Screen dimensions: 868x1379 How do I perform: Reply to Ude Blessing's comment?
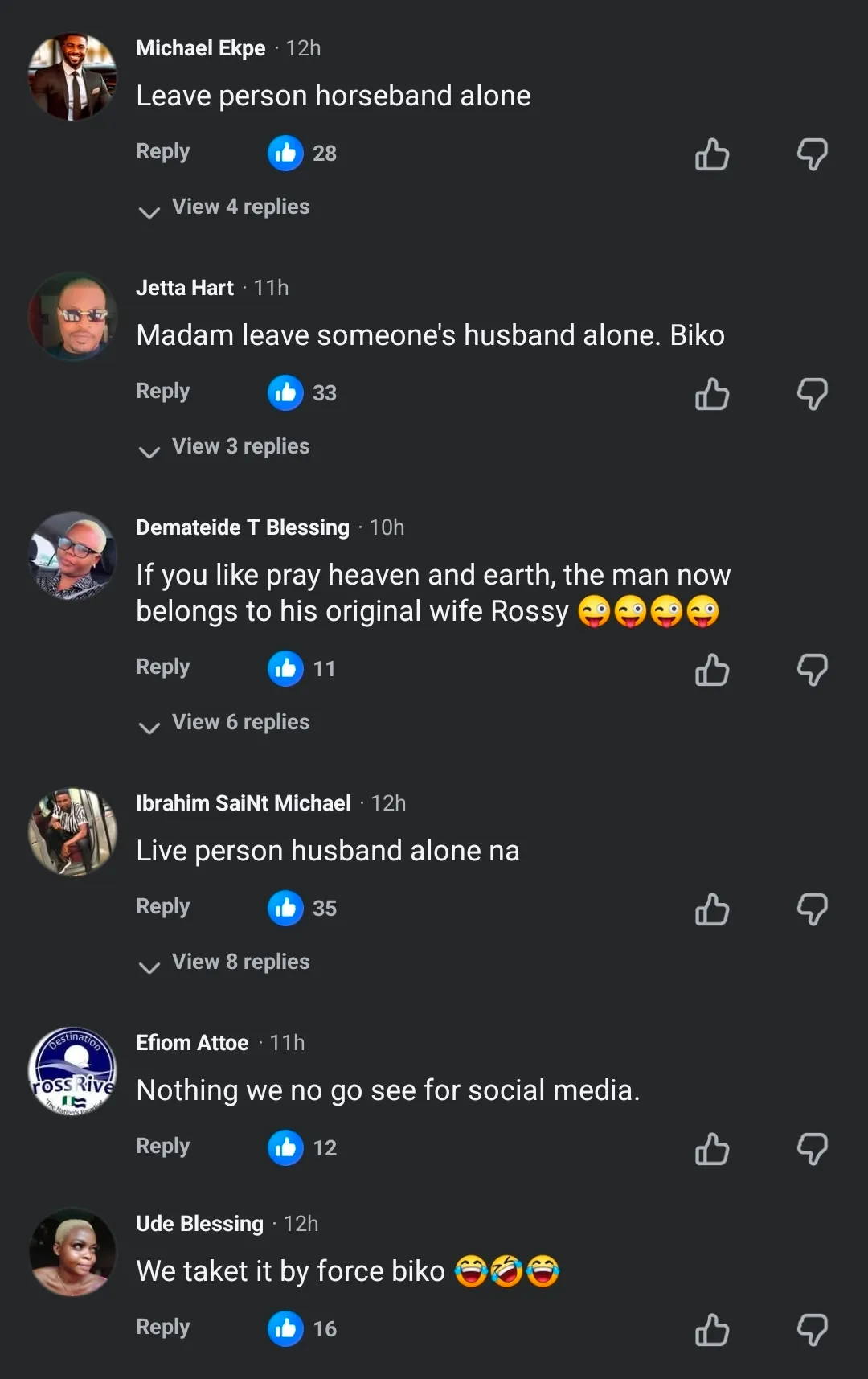162,1328
